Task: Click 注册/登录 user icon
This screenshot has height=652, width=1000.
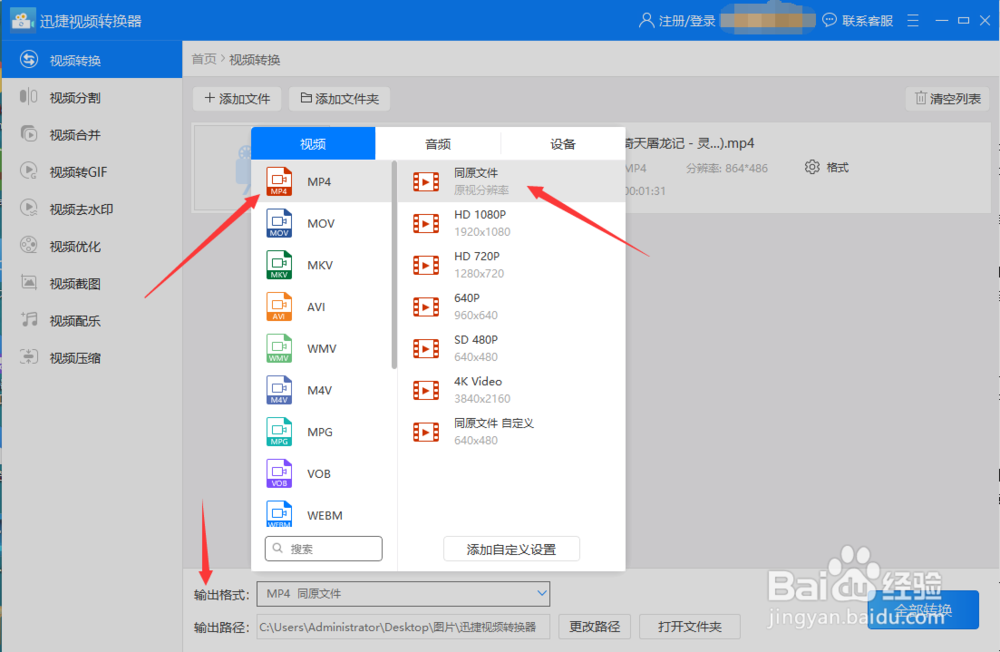Action: (x=646, y=20)
